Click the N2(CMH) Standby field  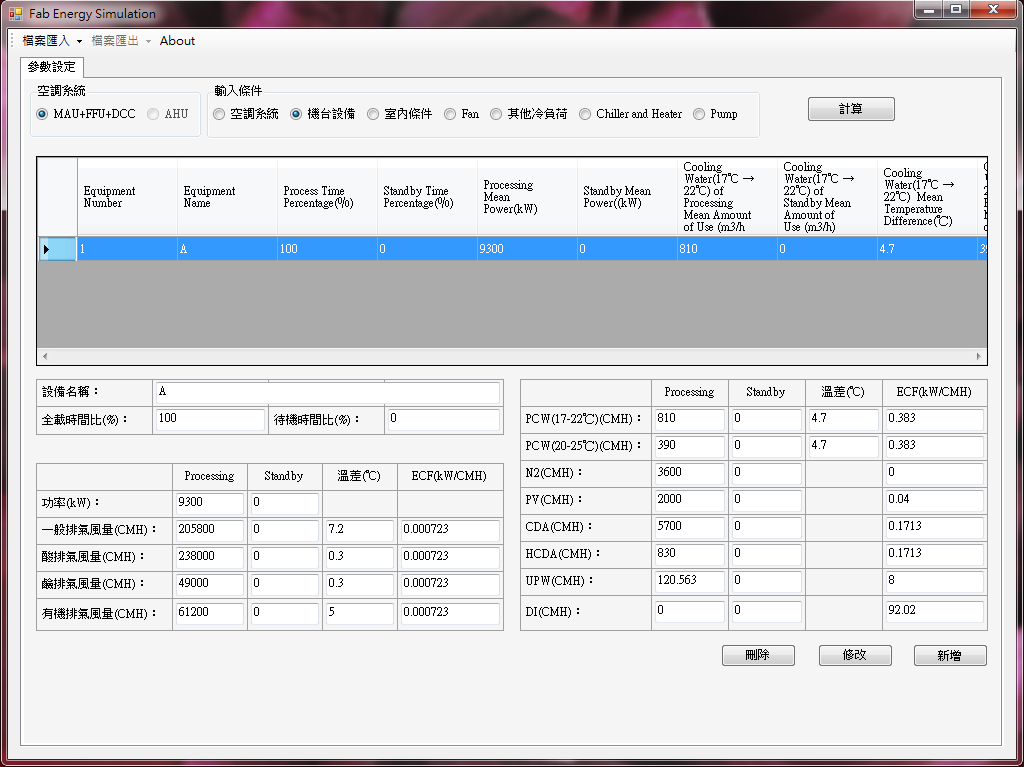pyautogui.click(x=767, y=473)
